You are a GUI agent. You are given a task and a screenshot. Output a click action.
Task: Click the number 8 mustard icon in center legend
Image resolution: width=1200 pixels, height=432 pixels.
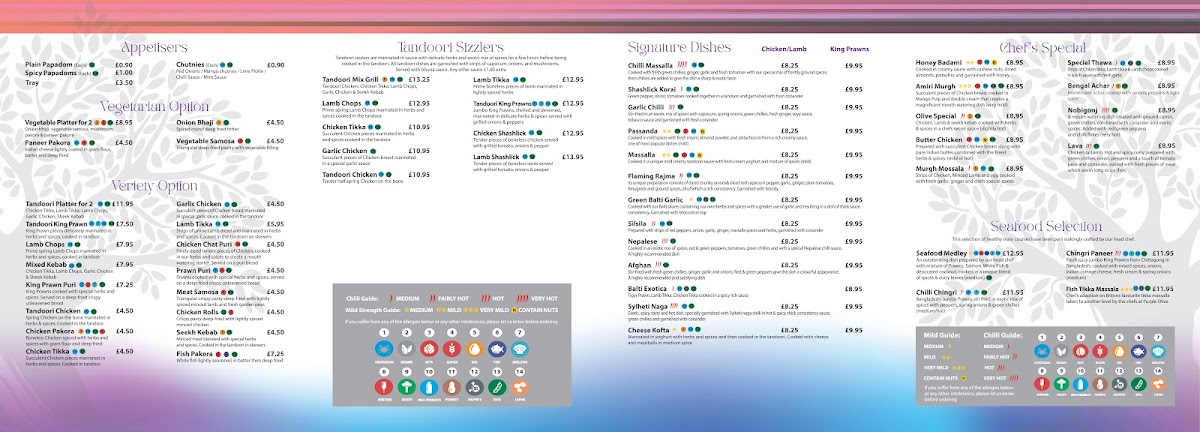[x=384, y=387]
